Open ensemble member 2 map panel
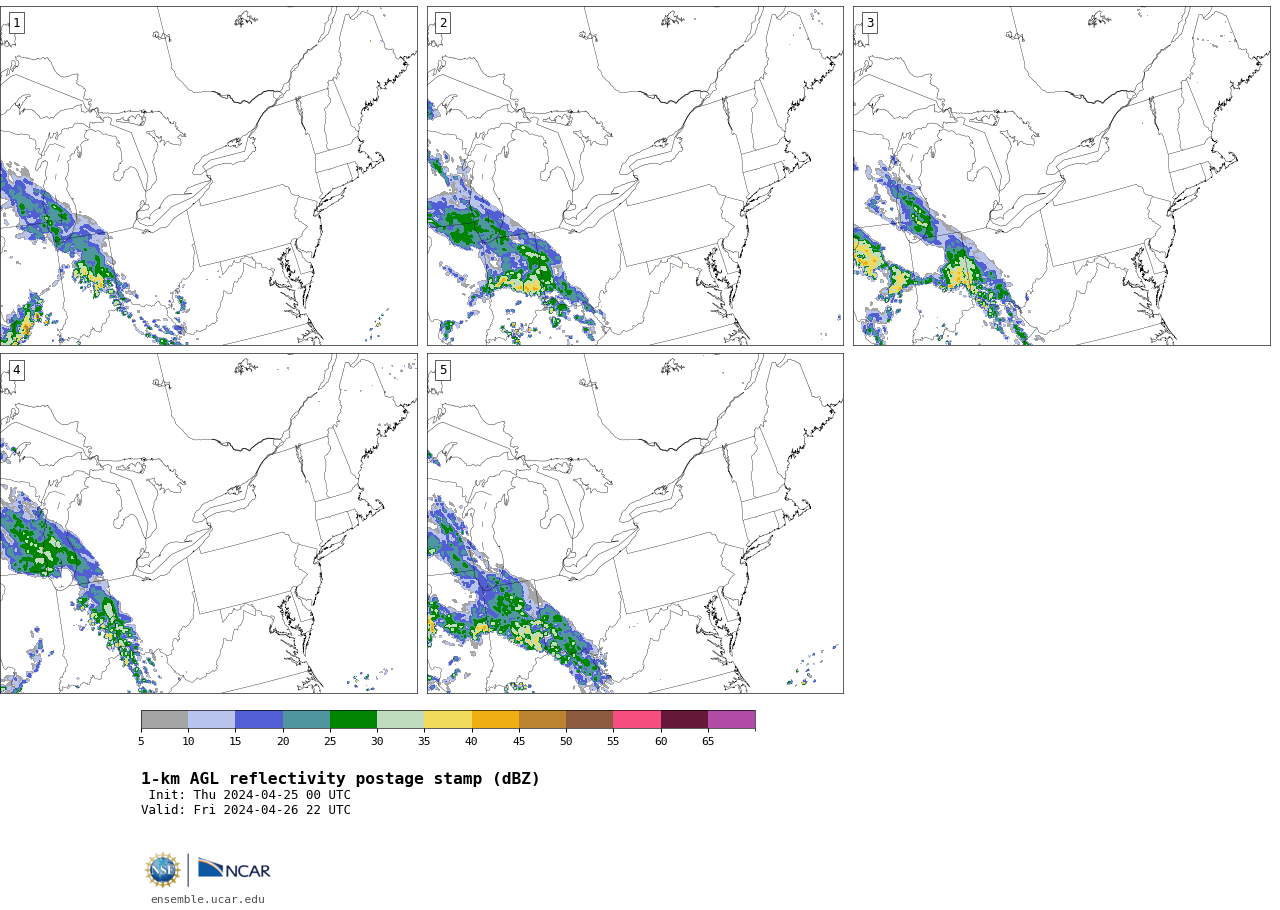The height and width of the screenshot is (910, 1280). click(635, 176)
